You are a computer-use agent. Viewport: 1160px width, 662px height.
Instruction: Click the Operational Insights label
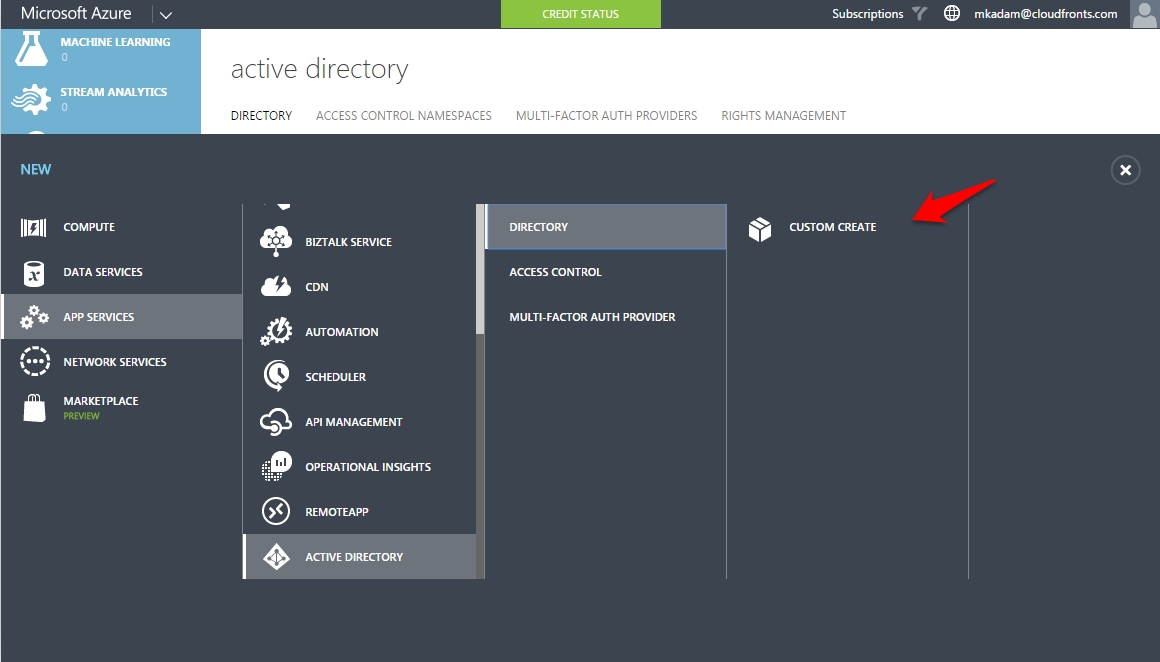pyautogui.click(x=368, y=467)
